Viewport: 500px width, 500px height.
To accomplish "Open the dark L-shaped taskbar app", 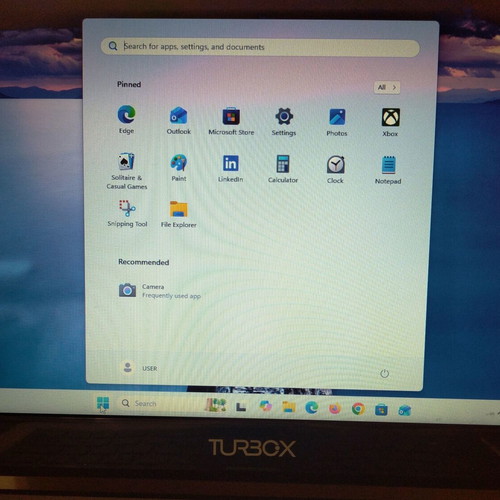I will pyautogui.click(x=241, y=407).
